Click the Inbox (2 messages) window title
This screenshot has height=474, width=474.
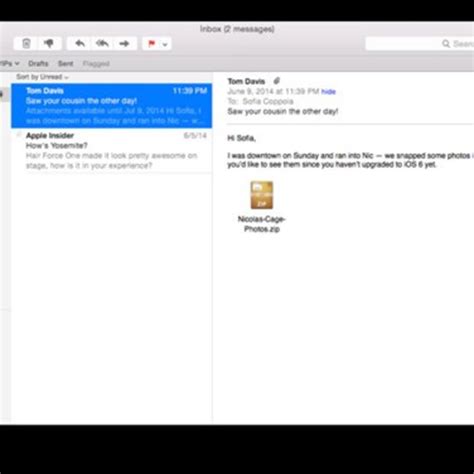coord(237,29)
